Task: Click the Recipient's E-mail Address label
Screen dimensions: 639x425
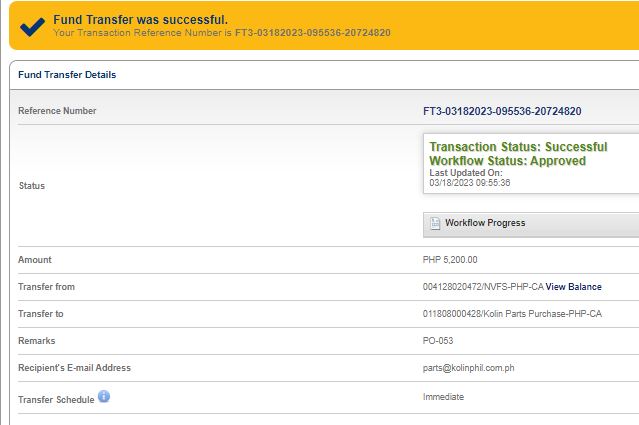Action: 74,368
